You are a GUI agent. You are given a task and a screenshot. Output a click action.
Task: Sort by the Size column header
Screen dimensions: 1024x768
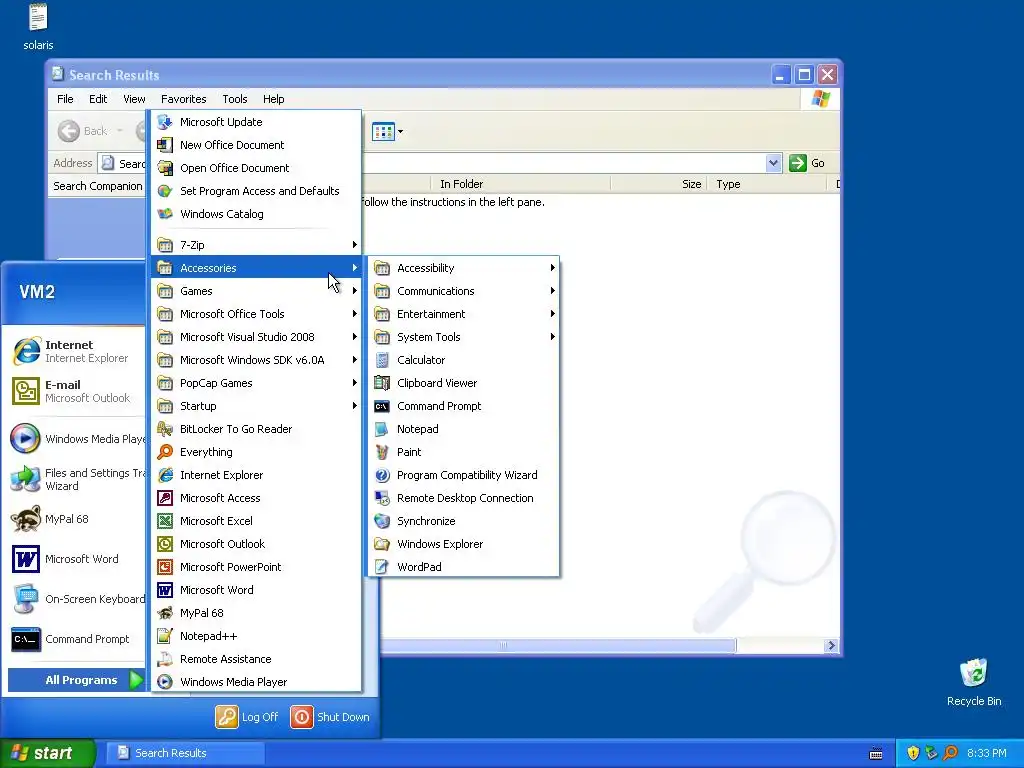click(658, 184)
